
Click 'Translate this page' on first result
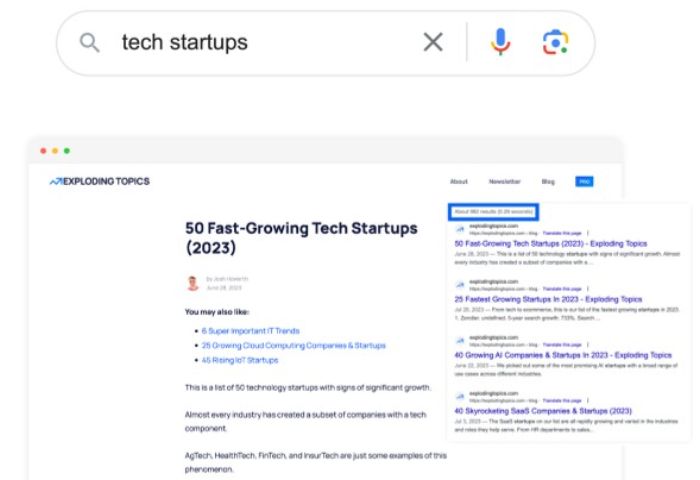pos(565,233)
